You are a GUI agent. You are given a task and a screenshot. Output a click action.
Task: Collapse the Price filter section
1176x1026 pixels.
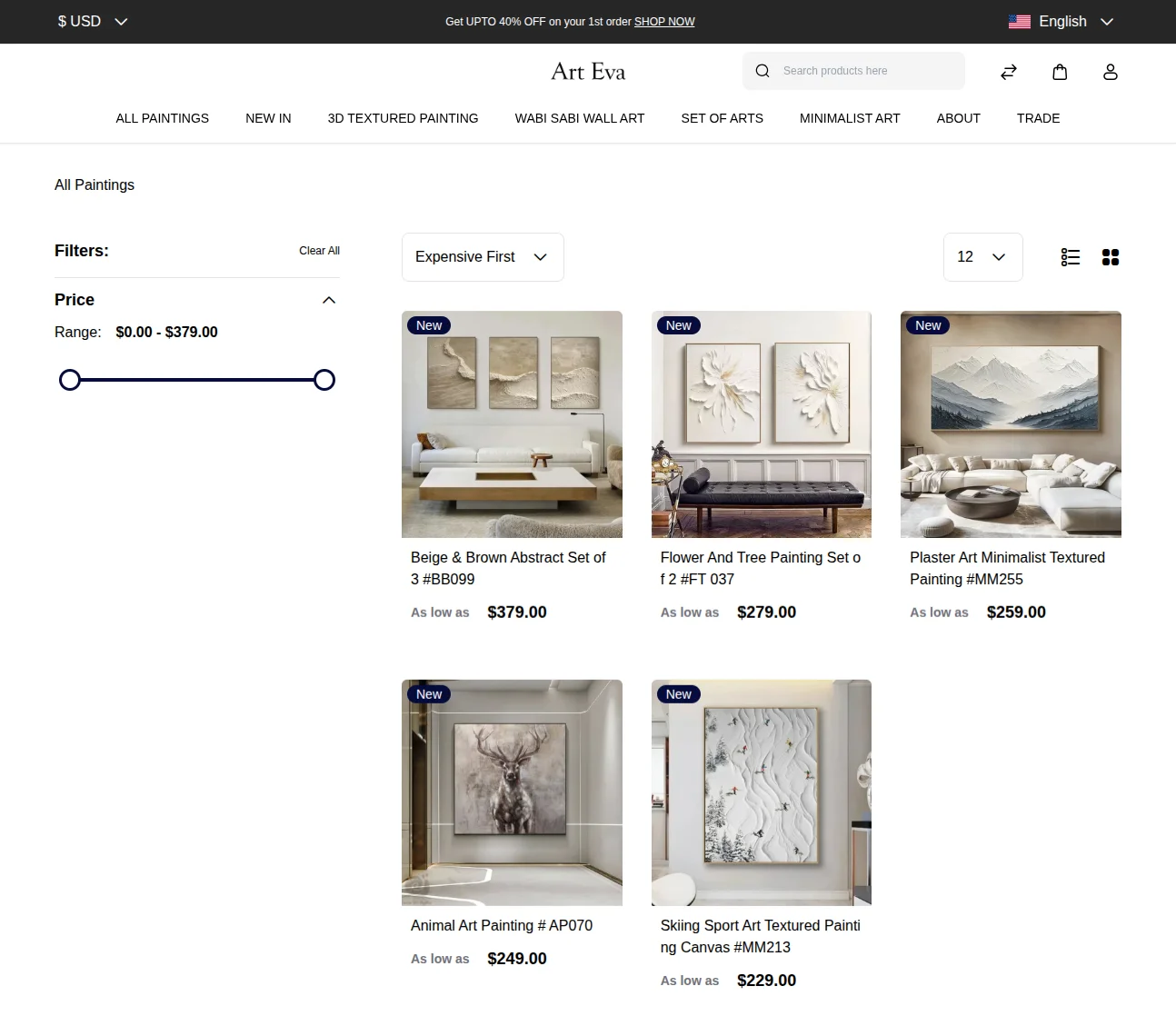tap(328, 299)
